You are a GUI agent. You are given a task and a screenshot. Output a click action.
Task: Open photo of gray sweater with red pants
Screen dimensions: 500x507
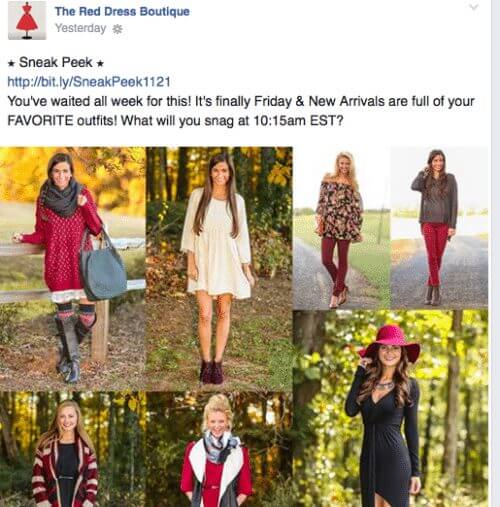[439, 228]
